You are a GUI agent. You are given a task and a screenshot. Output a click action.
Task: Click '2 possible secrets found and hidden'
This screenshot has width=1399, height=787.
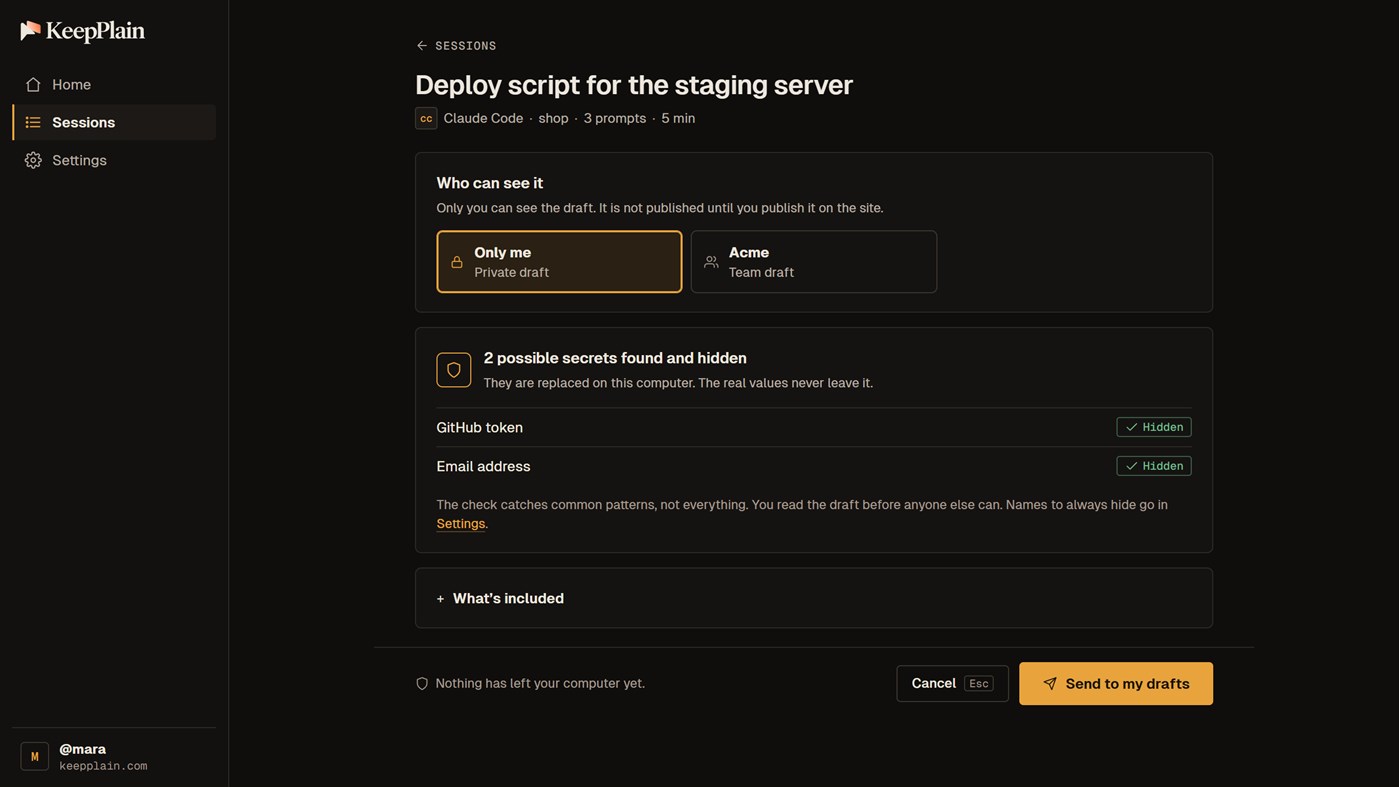(x=615, y=358)
